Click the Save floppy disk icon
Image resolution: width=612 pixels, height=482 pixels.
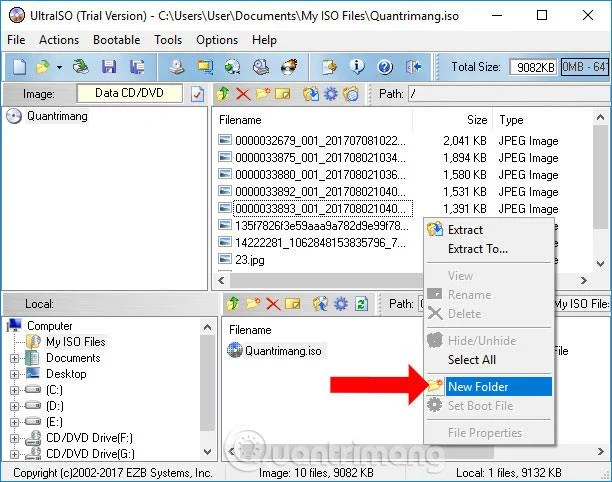tap(109, 67)
